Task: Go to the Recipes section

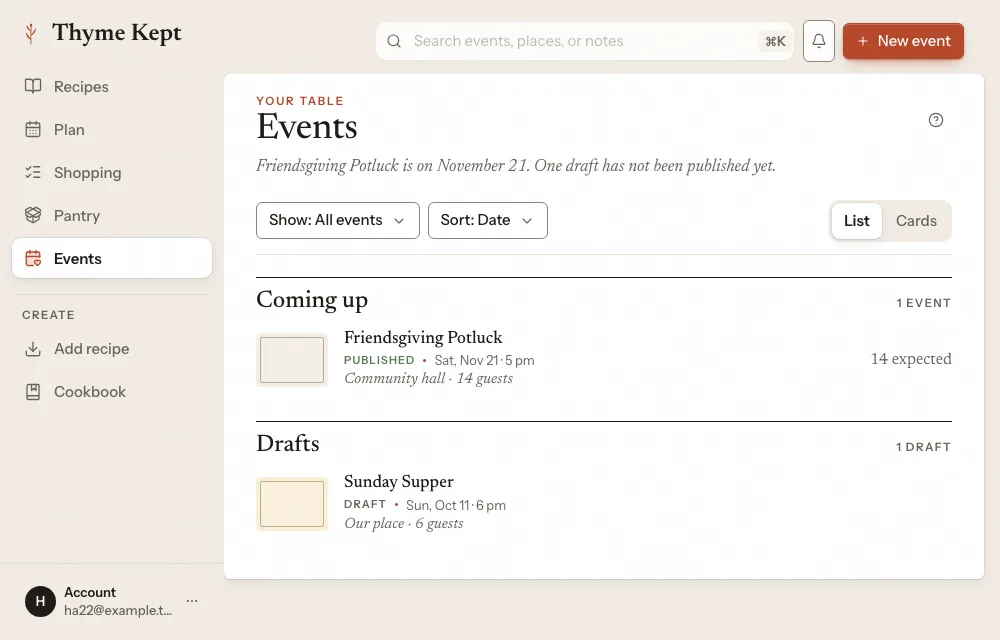Action: tap(112, 86)
